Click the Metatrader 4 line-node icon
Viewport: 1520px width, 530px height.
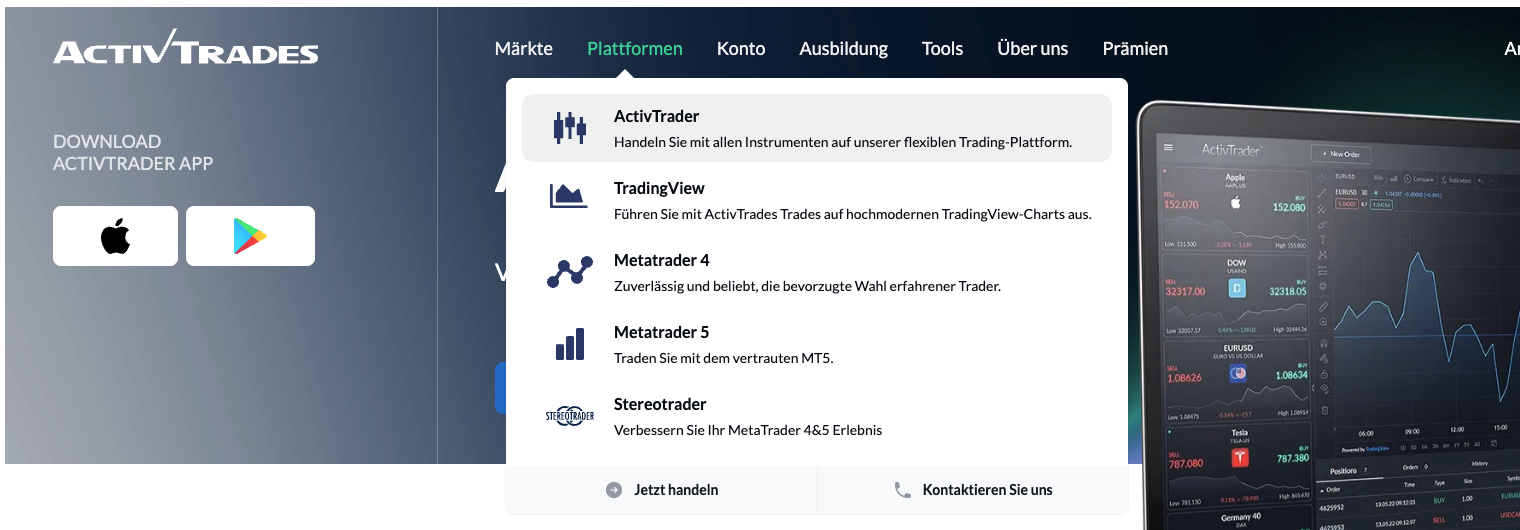click(570, 272)
